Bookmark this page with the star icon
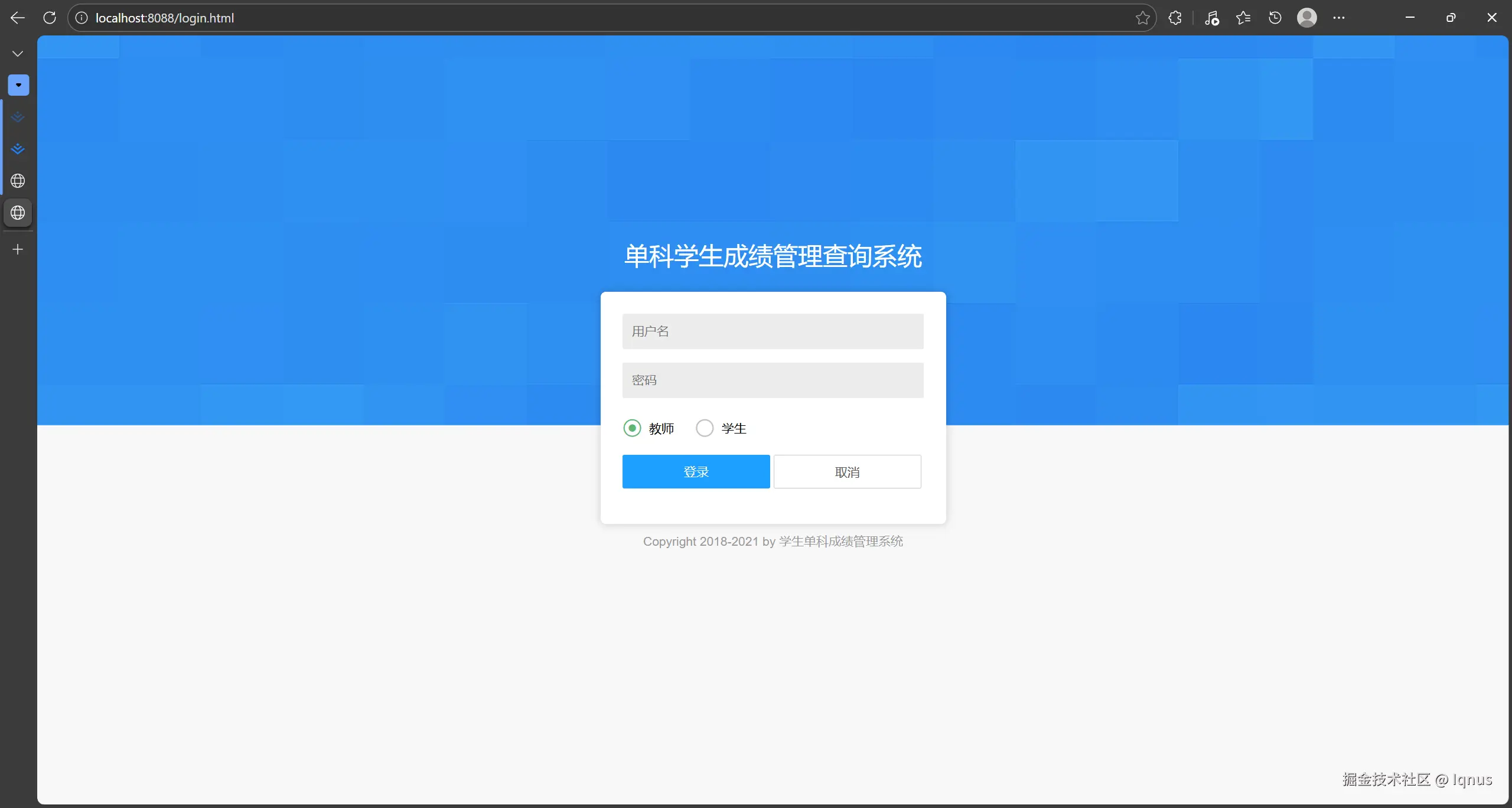The width and height of the screenshot is (1512, 808). point(1142,18)
